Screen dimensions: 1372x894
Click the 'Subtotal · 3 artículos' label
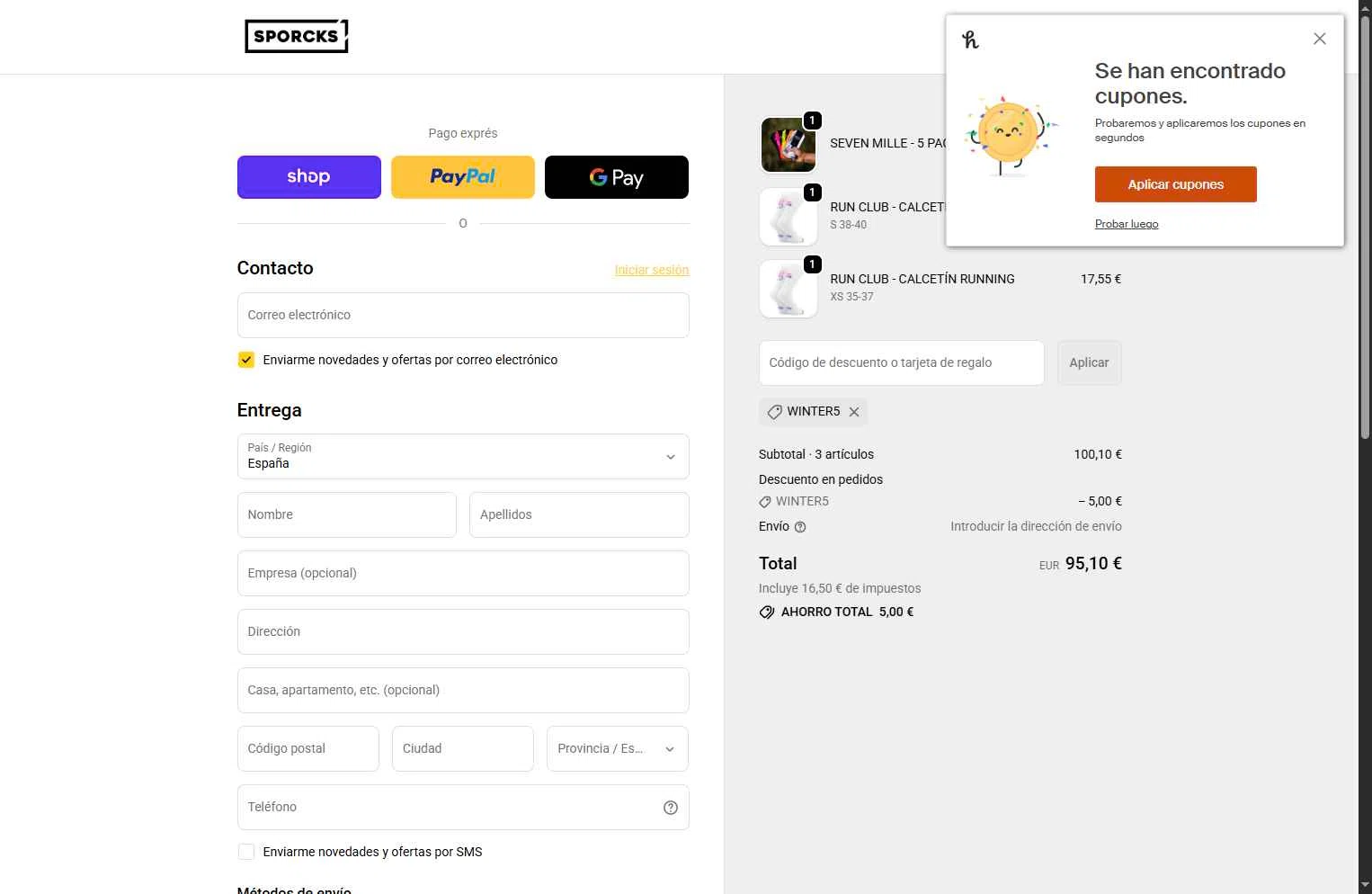(x=816, y=454)
